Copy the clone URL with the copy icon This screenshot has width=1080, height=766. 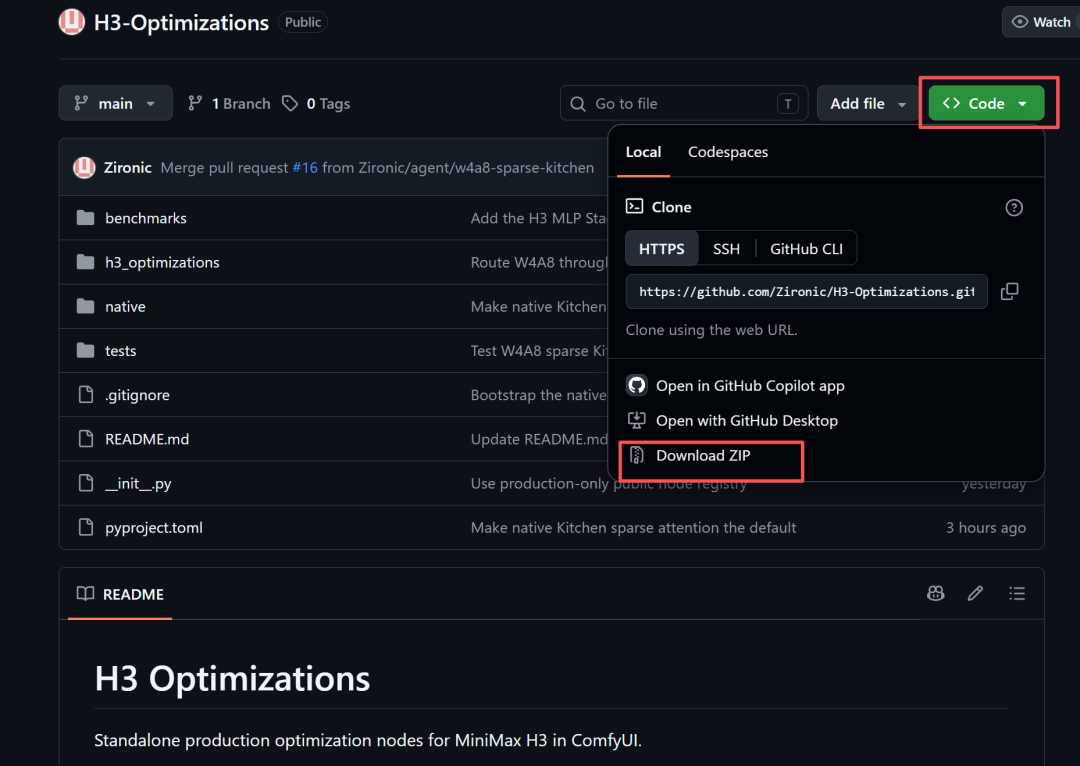tap(1009, 291)
